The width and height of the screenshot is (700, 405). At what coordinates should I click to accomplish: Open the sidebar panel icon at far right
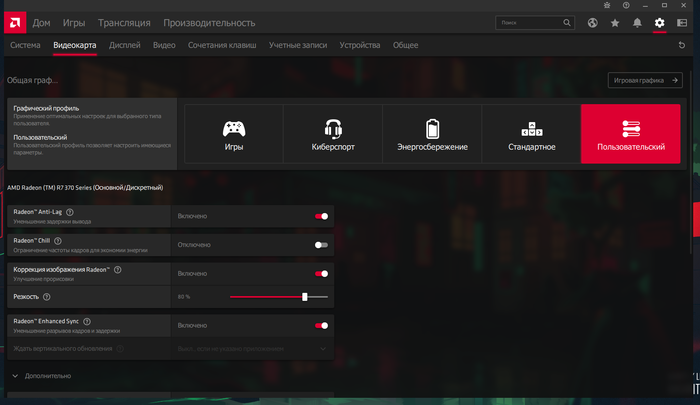[x=681, y=22]
